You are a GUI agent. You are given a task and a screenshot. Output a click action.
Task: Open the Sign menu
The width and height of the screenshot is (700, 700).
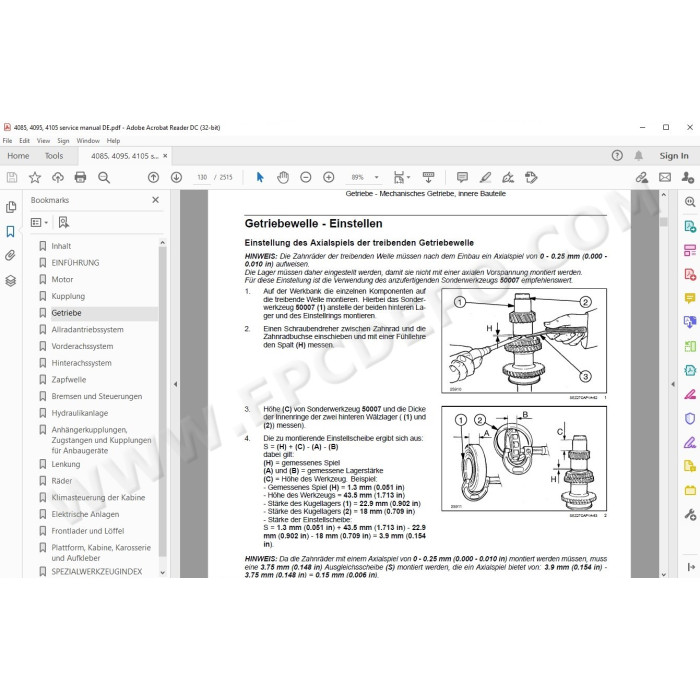coord(63,141)
